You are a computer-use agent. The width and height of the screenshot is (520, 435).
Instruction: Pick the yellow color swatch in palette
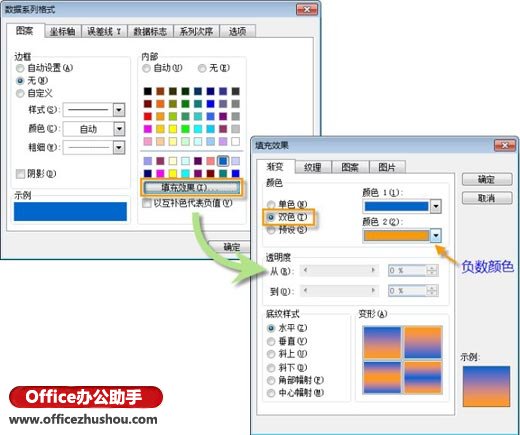pos(173,129)
